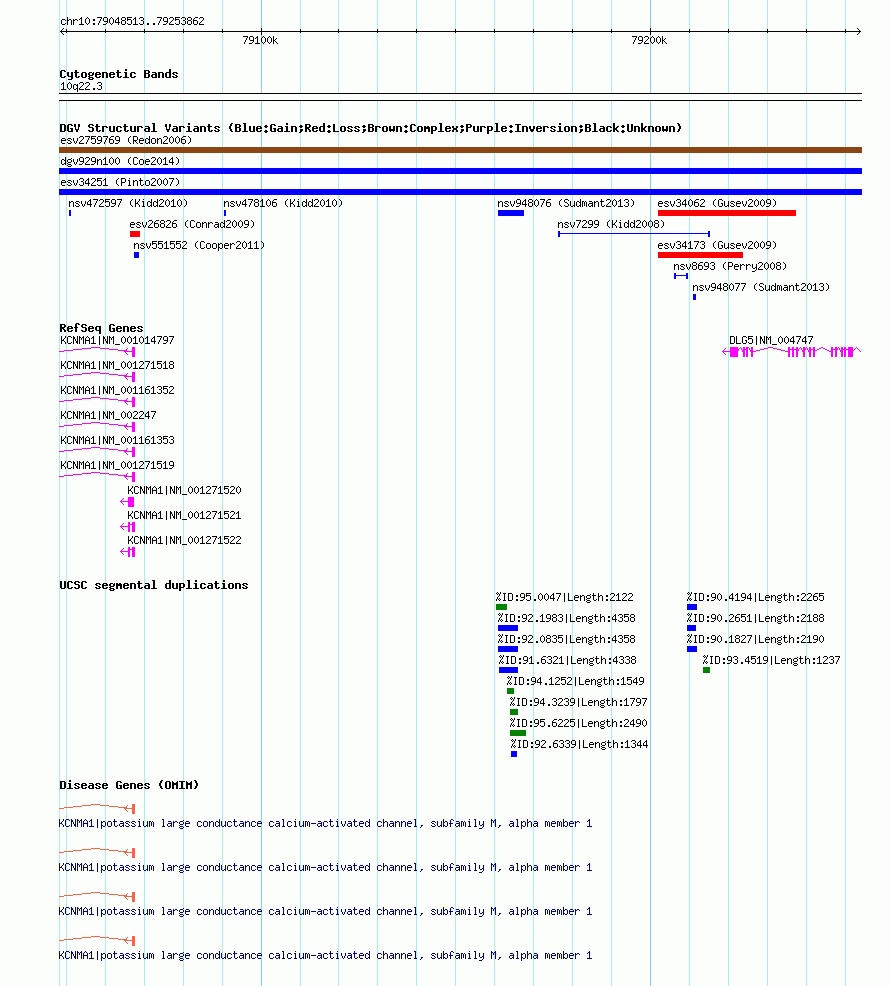Click the esv34251 (Pinto2007) blue bar
890x986 pixels.
pos(460,192)
